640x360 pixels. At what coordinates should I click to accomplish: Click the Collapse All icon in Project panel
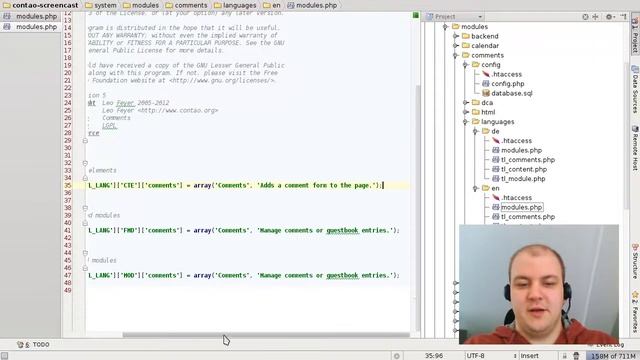(x=596, y=17)
